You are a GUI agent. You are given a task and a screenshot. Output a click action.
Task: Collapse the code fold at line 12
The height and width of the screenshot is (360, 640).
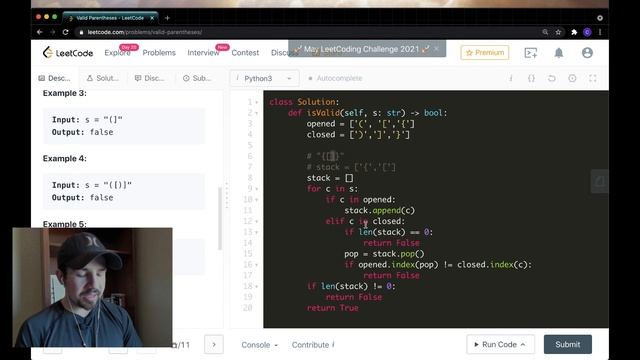pos(257,221)
